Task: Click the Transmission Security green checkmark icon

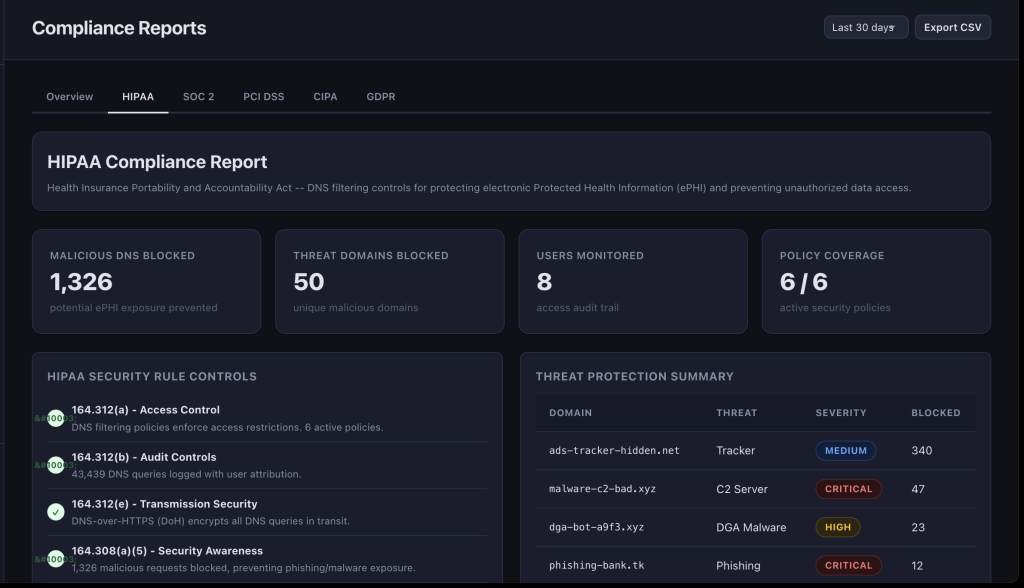Action: click(x=56, y=512)
